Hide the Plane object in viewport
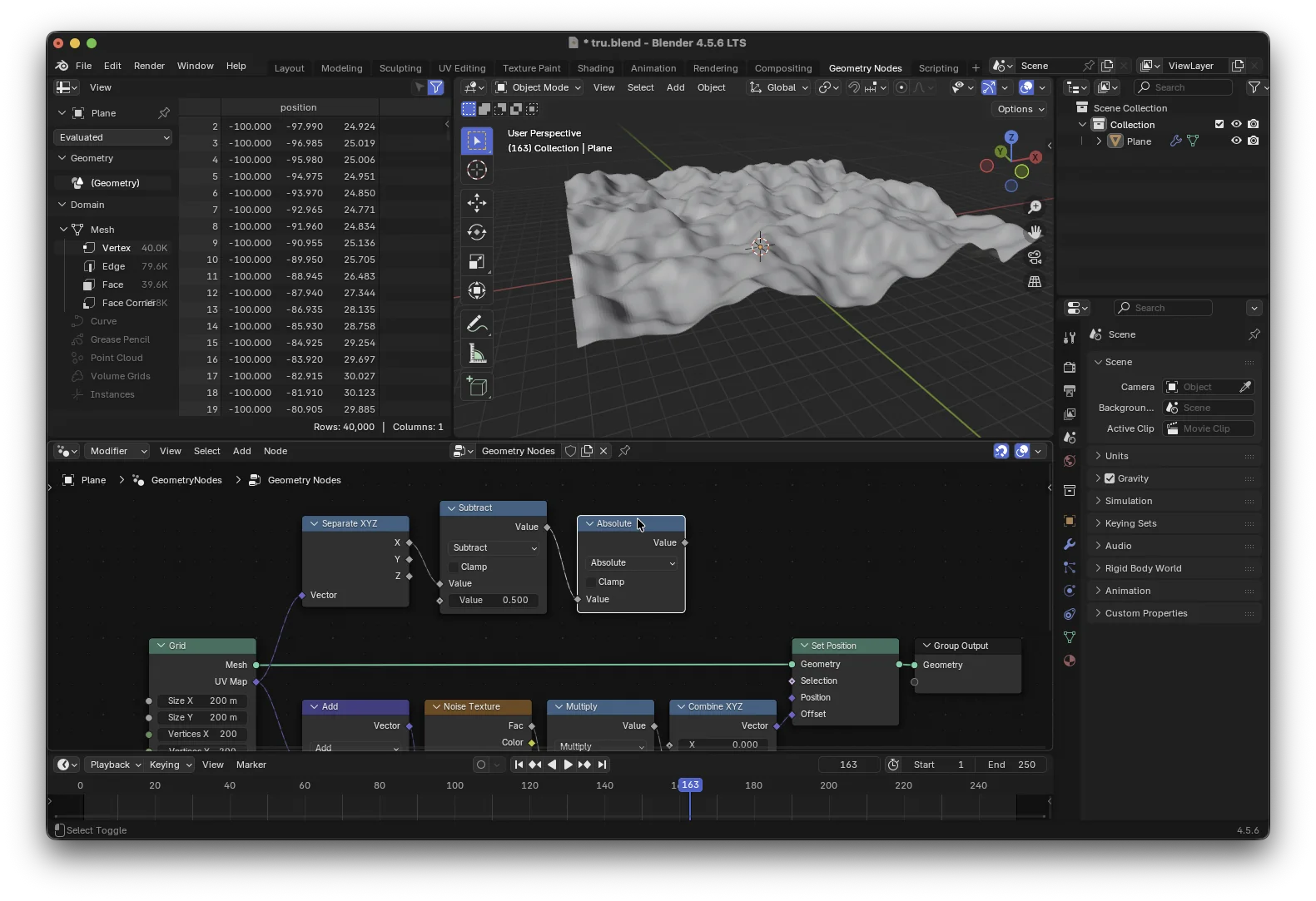Screen dimensions: 1316x901 1236,141
